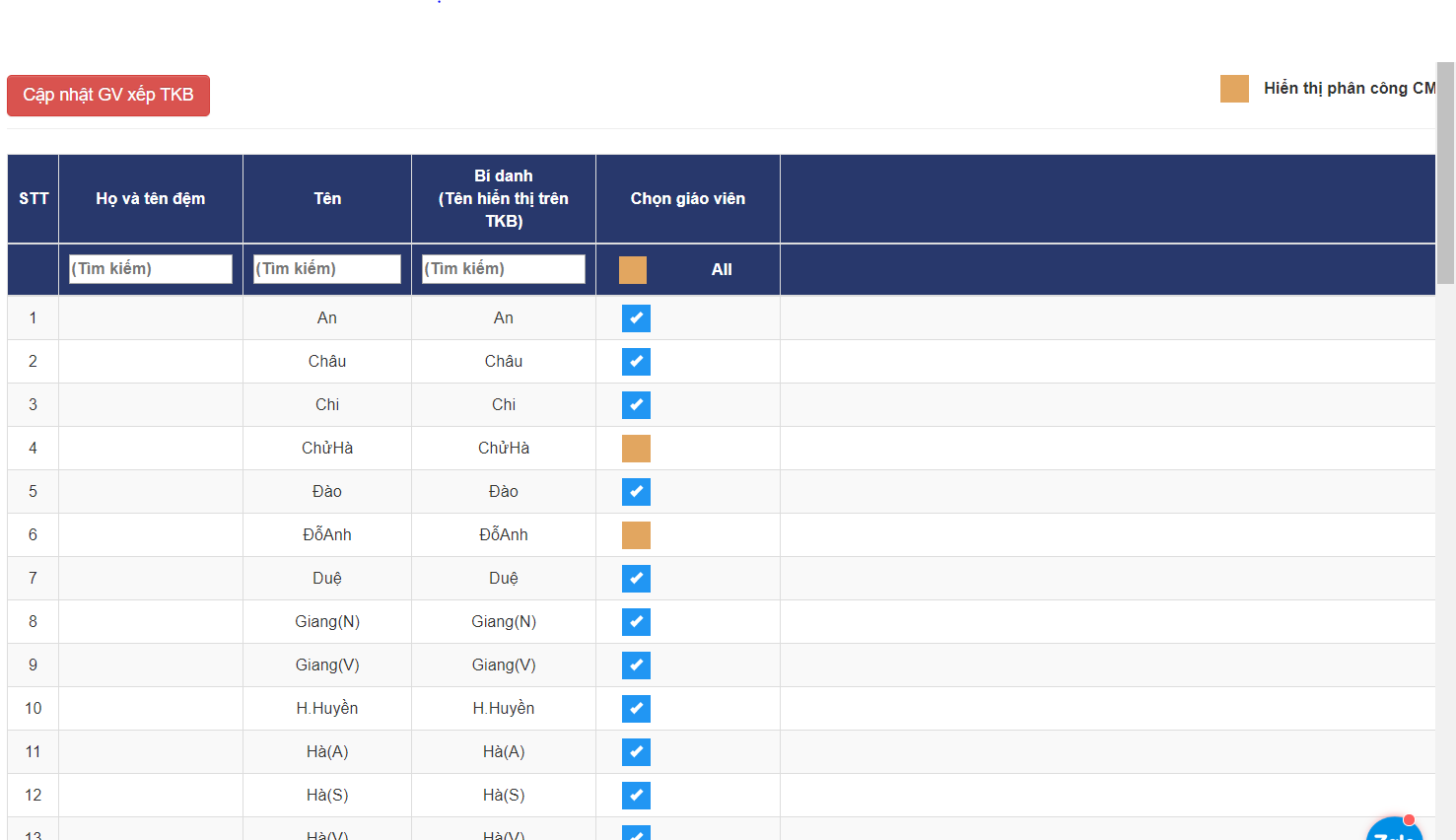1456x840 pixels.
Task: Uncheck the teacher An checkbox
Action: pyautogui.click(x=636, y=318)
